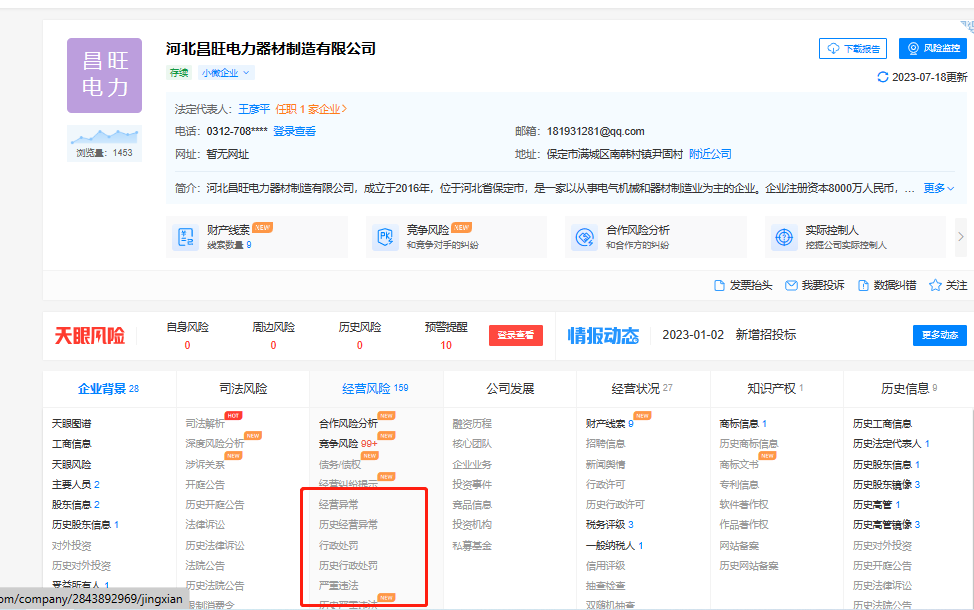Open 历史高管镜像 item
This screenshot has height=610, width=974.
[x=886, y=525]
